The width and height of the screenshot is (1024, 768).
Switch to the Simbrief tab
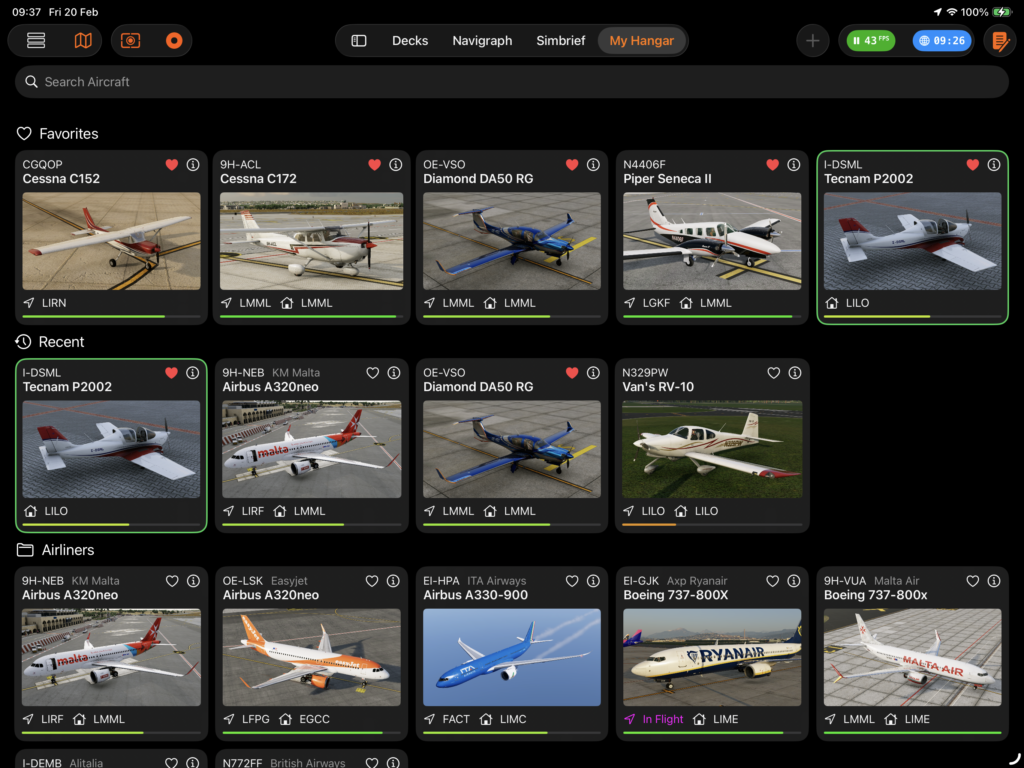point(560,41)
